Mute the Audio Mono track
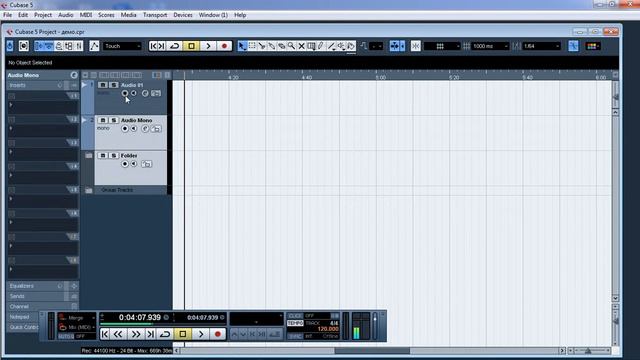The height and width of the screenshot is (360, 640). pyautogui.click(x=103, y=120)
